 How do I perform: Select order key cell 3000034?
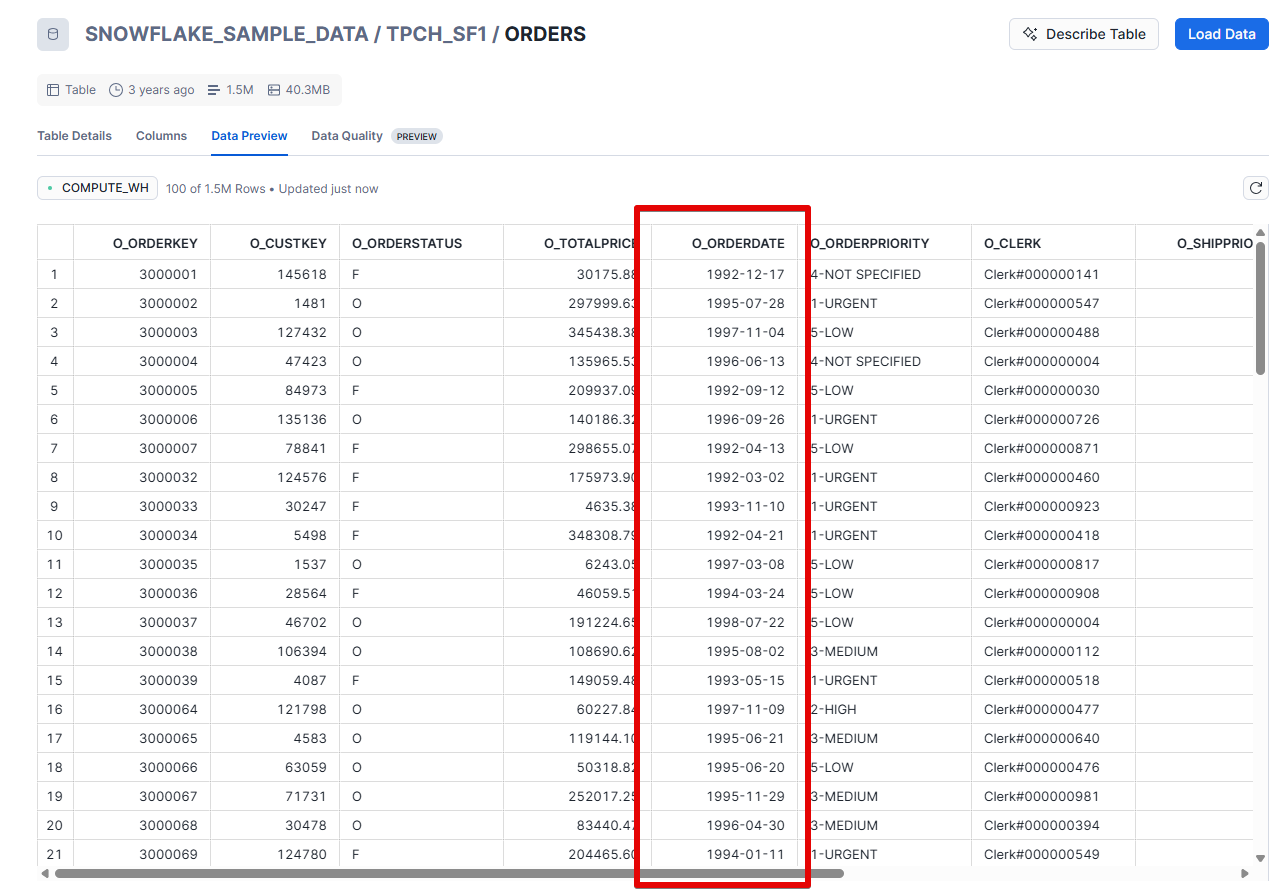pos(140,535)
